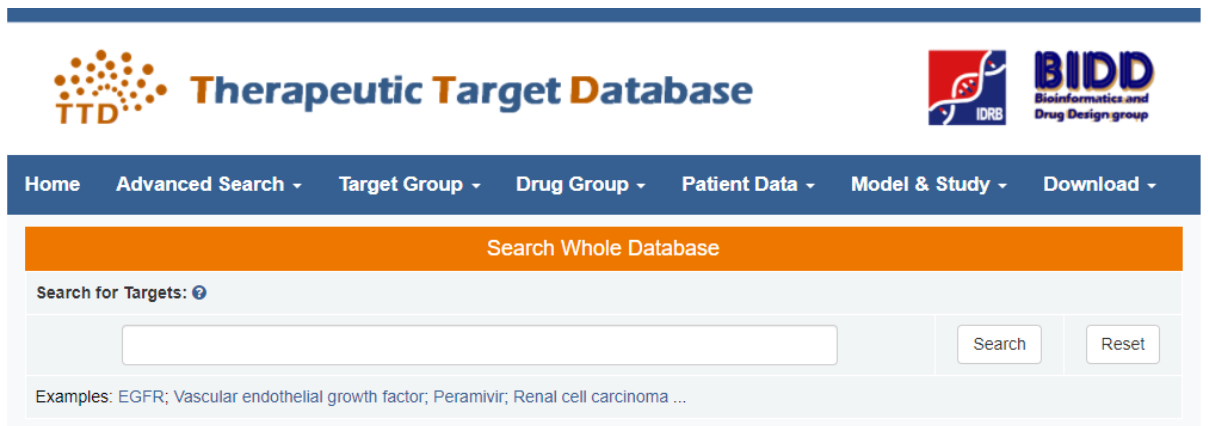
Task: Expand the Patient Data menu
Action: pos(748,184)
